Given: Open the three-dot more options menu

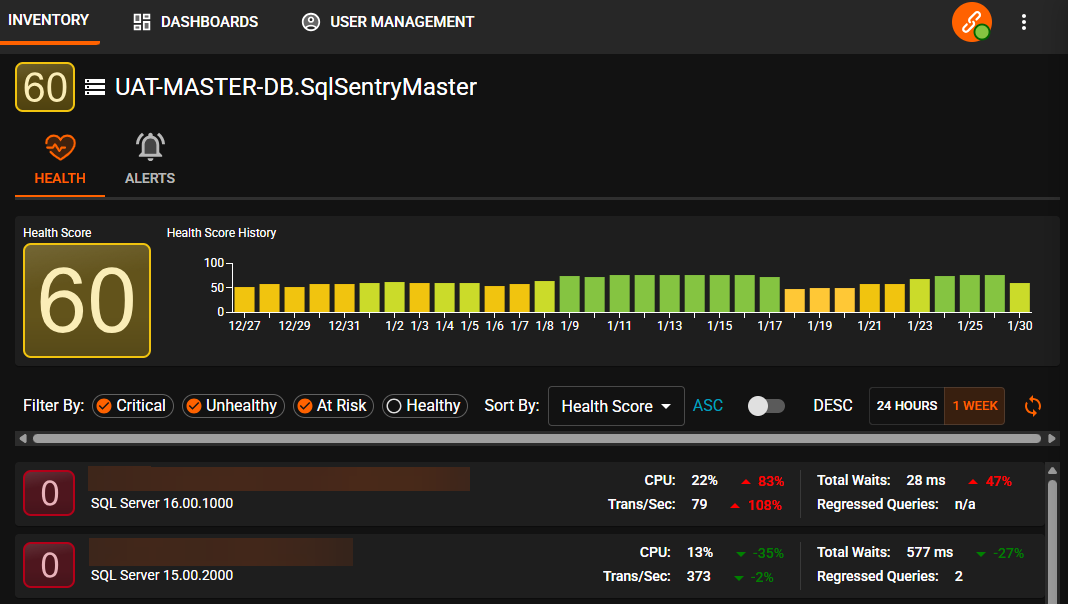Looking at the screenshot, I should pos(1023,22).
